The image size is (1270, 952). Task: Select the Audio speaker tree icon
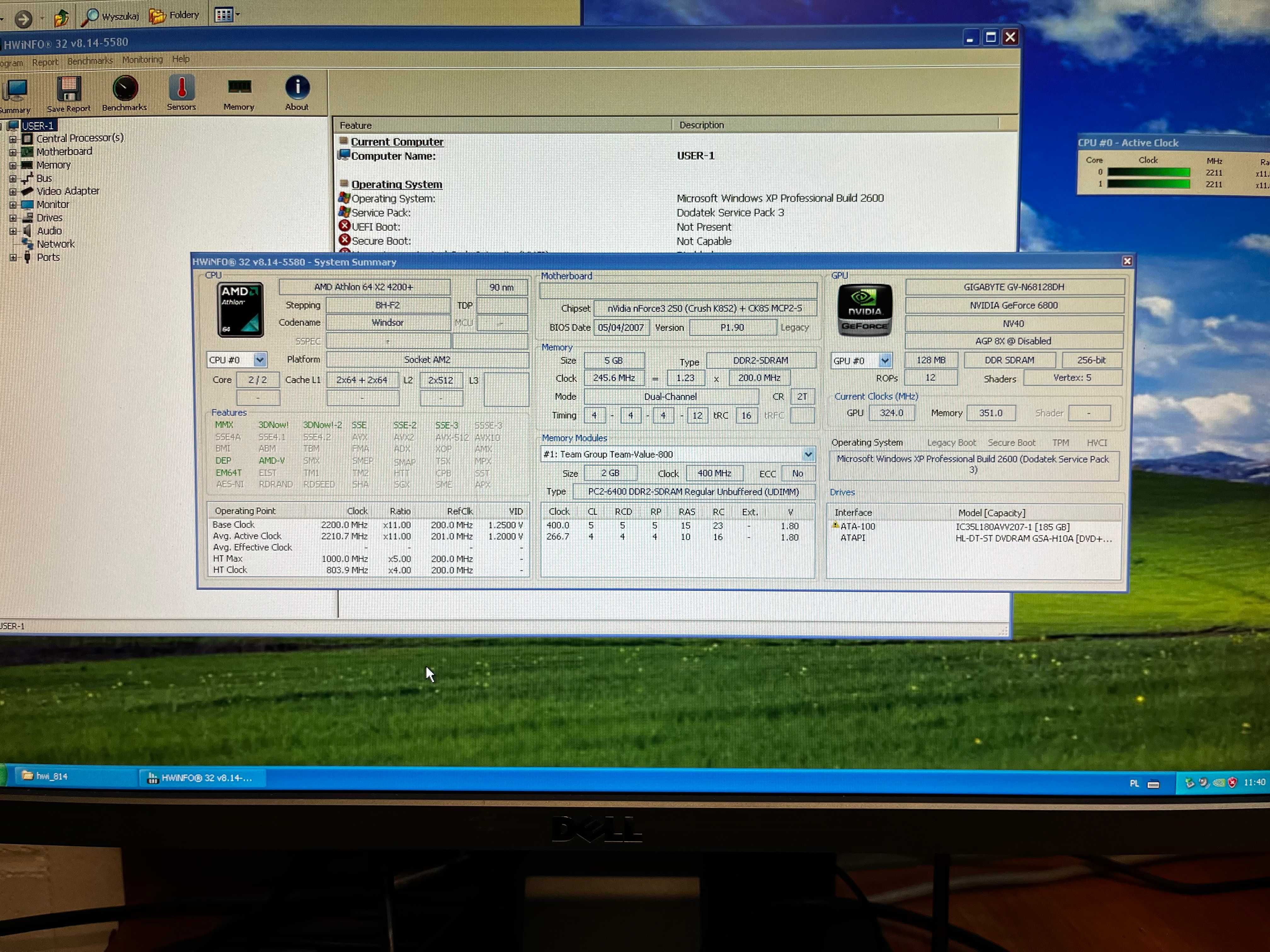(27, 231)
